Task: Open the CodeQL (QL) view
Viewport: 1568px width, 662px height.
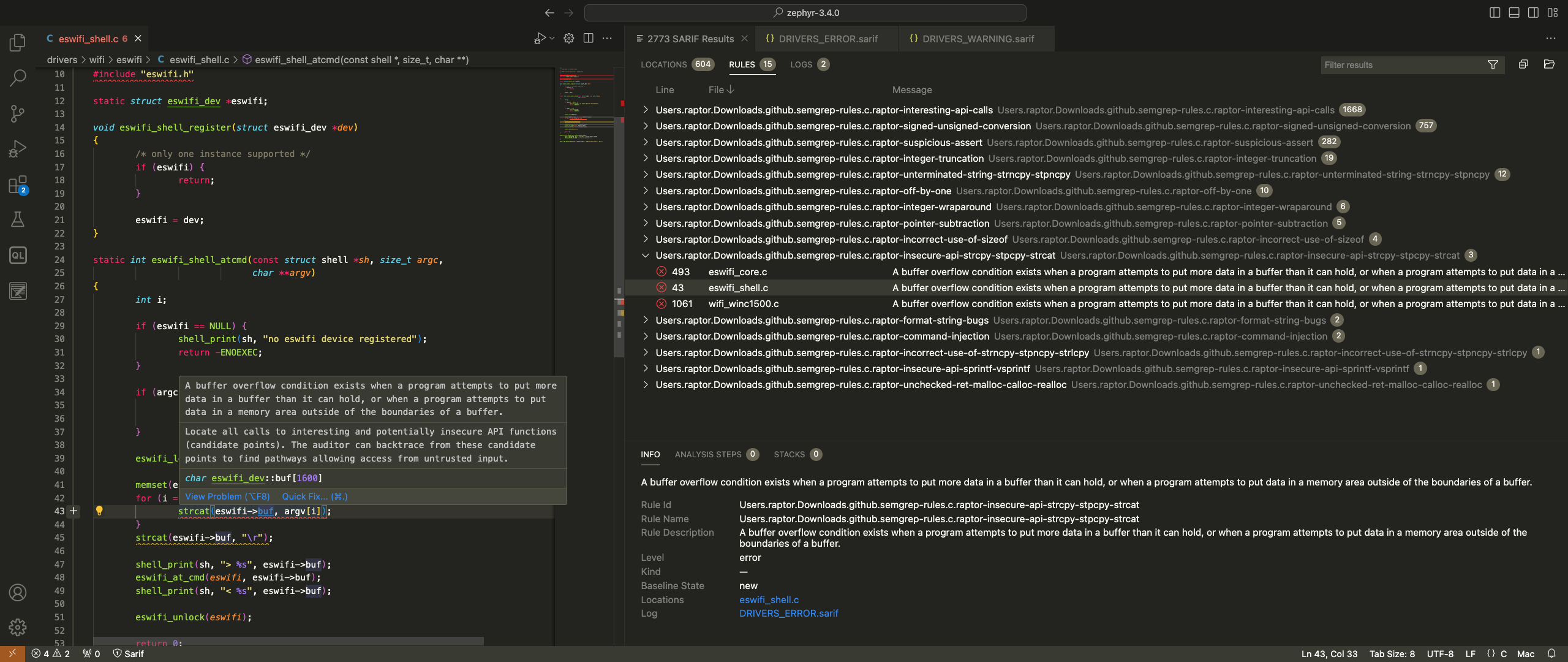Action: pos(18,255)
